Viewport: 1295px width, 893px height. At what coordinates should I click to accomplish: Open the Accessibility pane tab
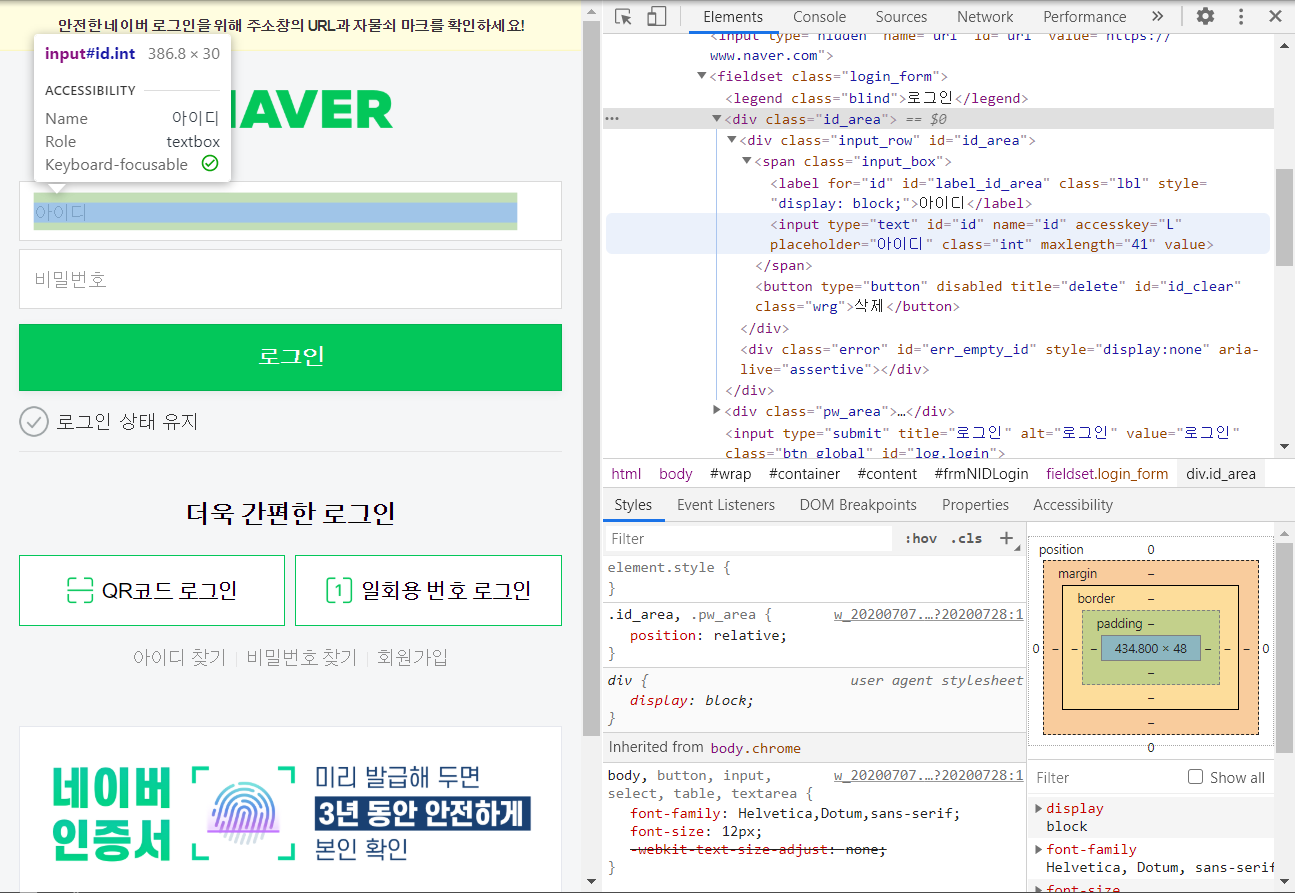[x=1073, y=505]
